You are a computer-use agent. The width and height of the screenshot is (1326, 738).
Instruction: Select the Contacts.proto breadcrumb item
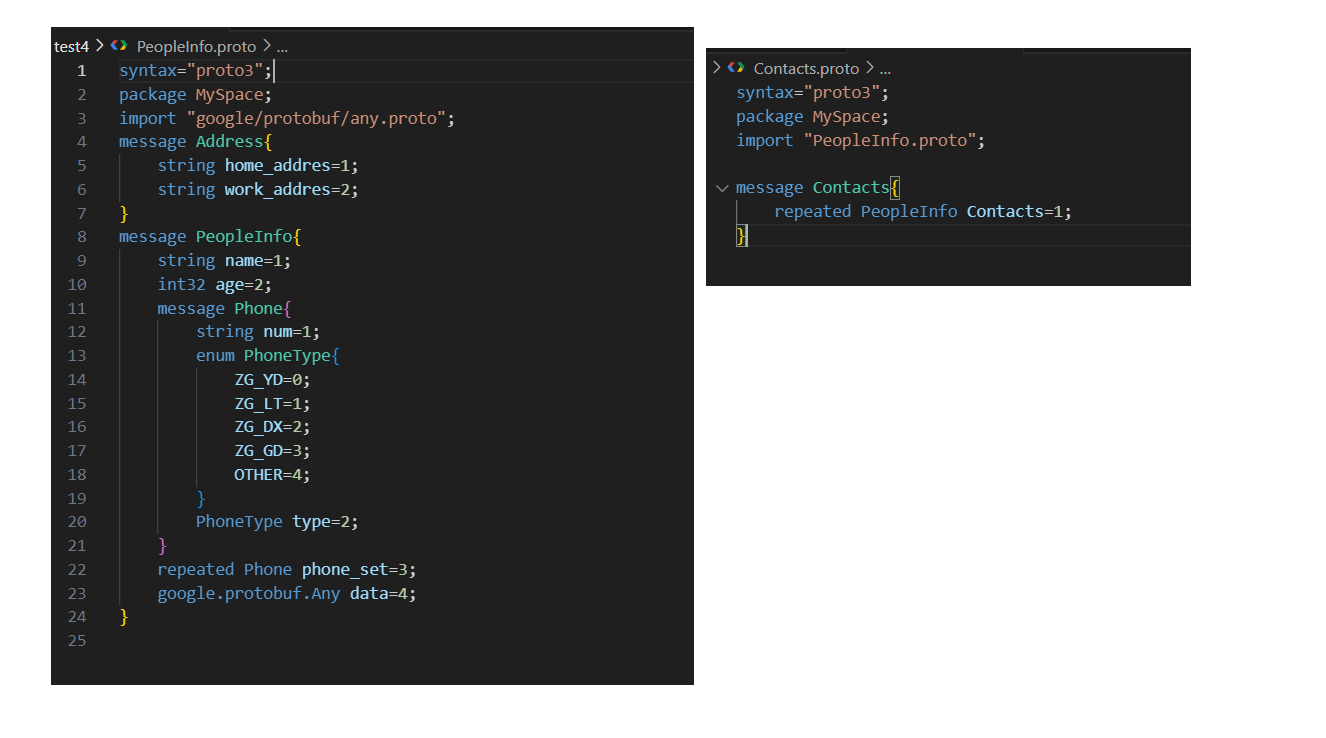point(806,68)
